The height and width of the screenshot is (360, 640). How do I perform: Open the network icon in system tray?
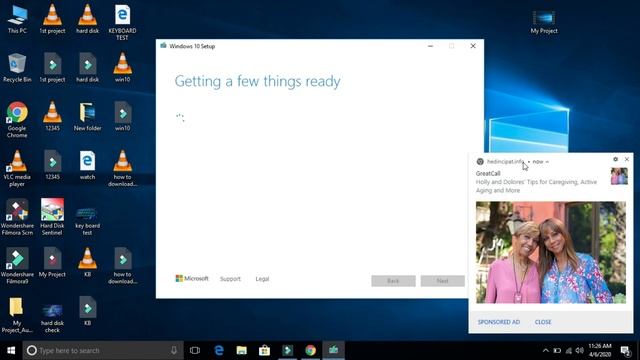click(x=569, y=350)
